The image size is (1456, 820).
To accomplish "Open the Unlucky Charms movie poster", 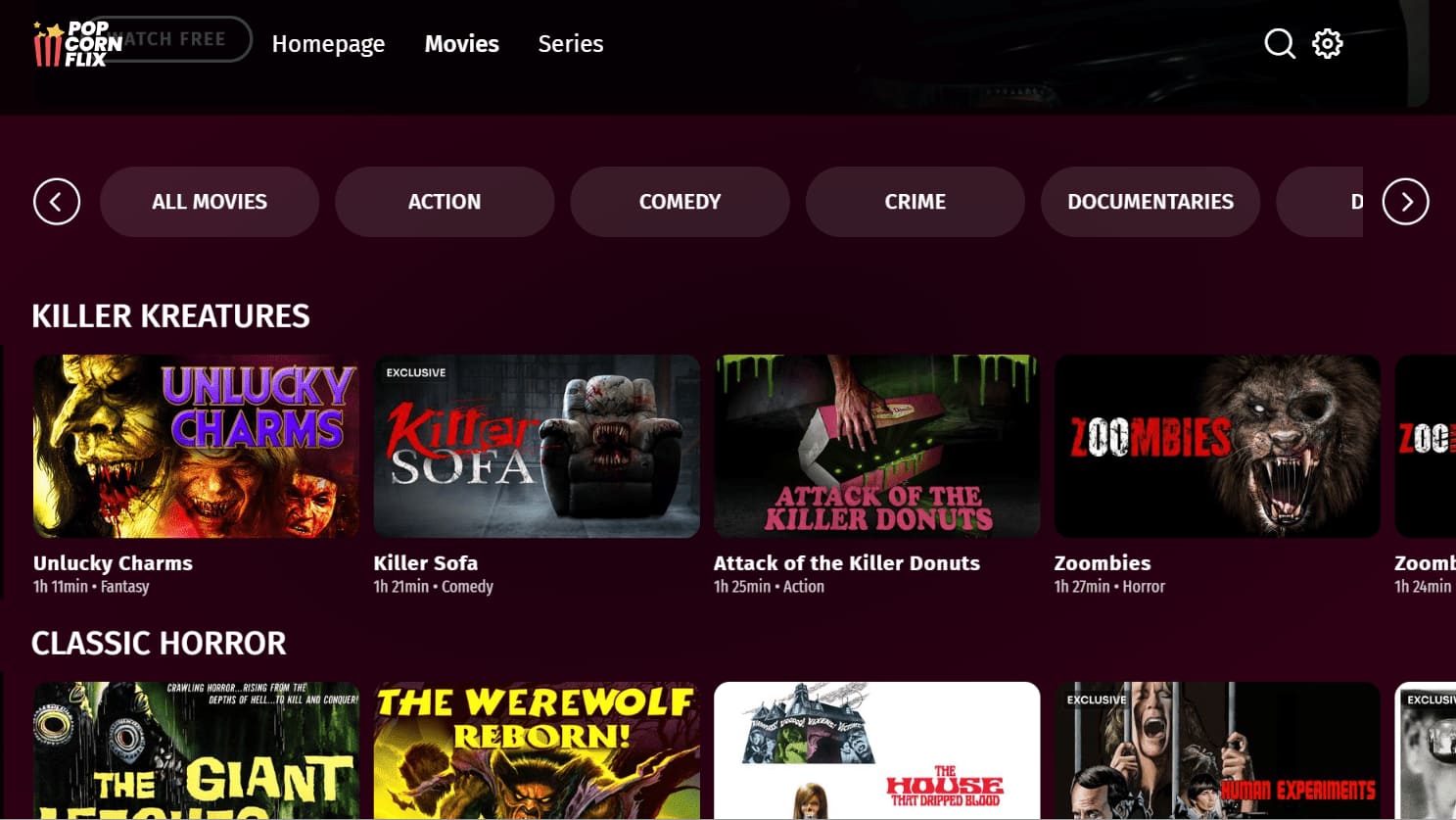I will point(196,446).
